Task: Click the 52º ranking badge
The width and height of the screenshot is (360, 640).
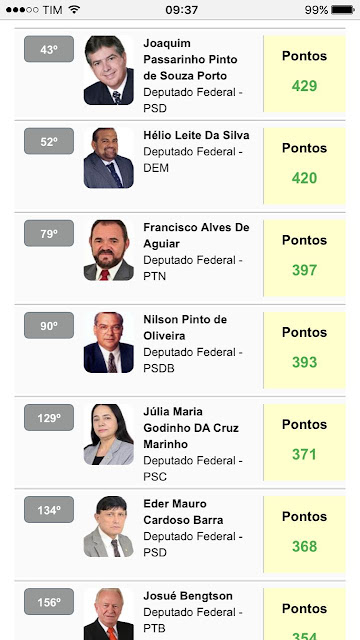Action: (x=49, y=141)
